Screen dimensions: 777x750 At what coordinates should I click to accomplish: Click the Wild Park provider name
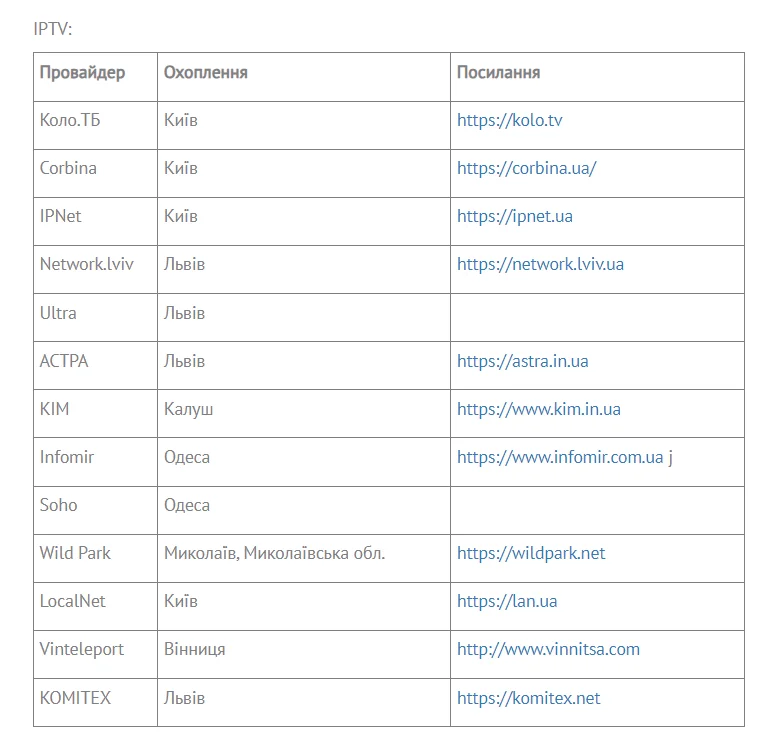click(75, 553)
